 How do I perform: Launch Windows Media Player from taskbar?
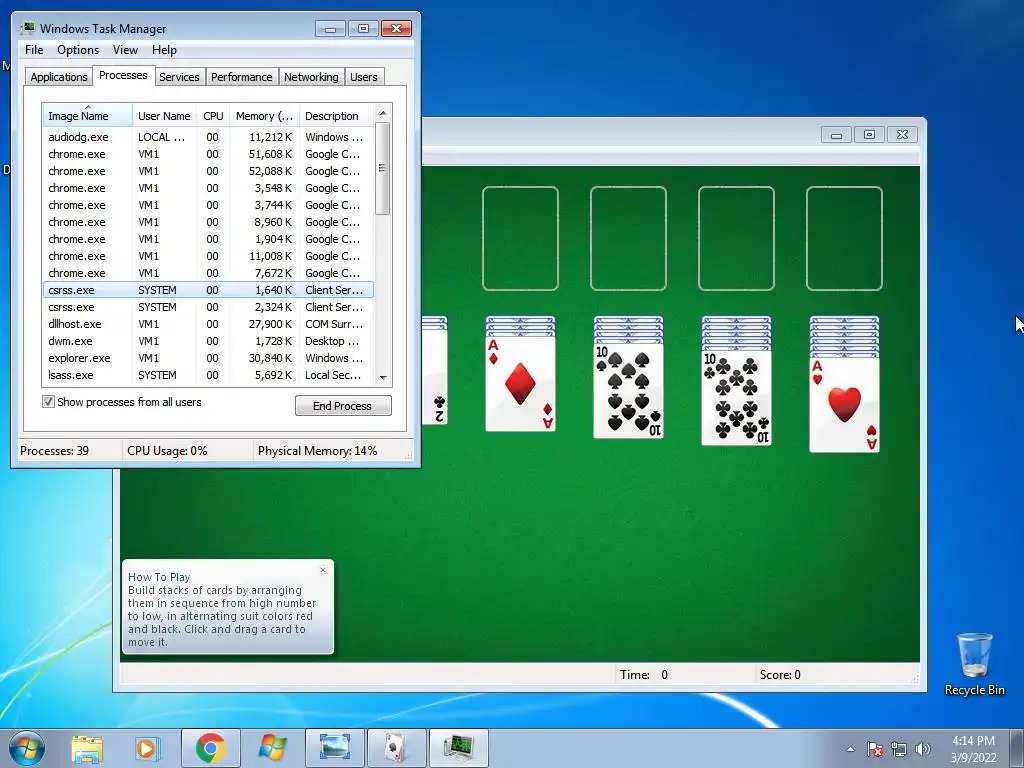(x=147, y=748)
